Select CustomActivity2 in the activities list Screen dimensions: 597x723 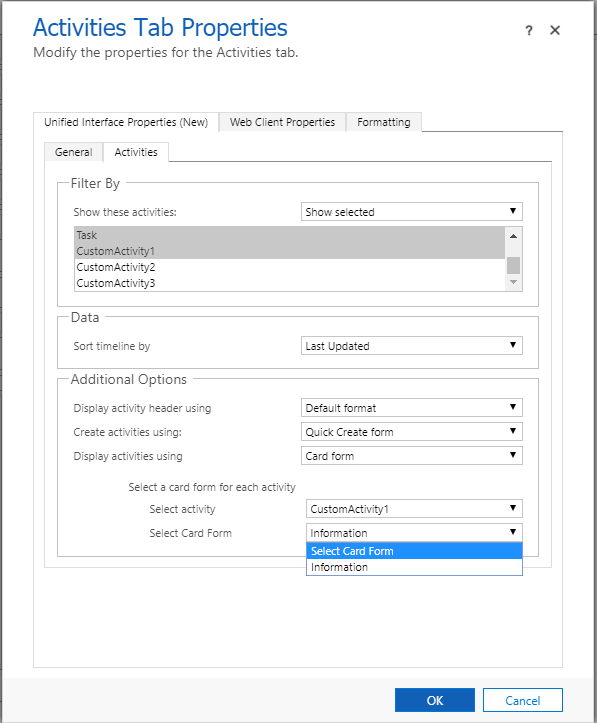point(290,267)
